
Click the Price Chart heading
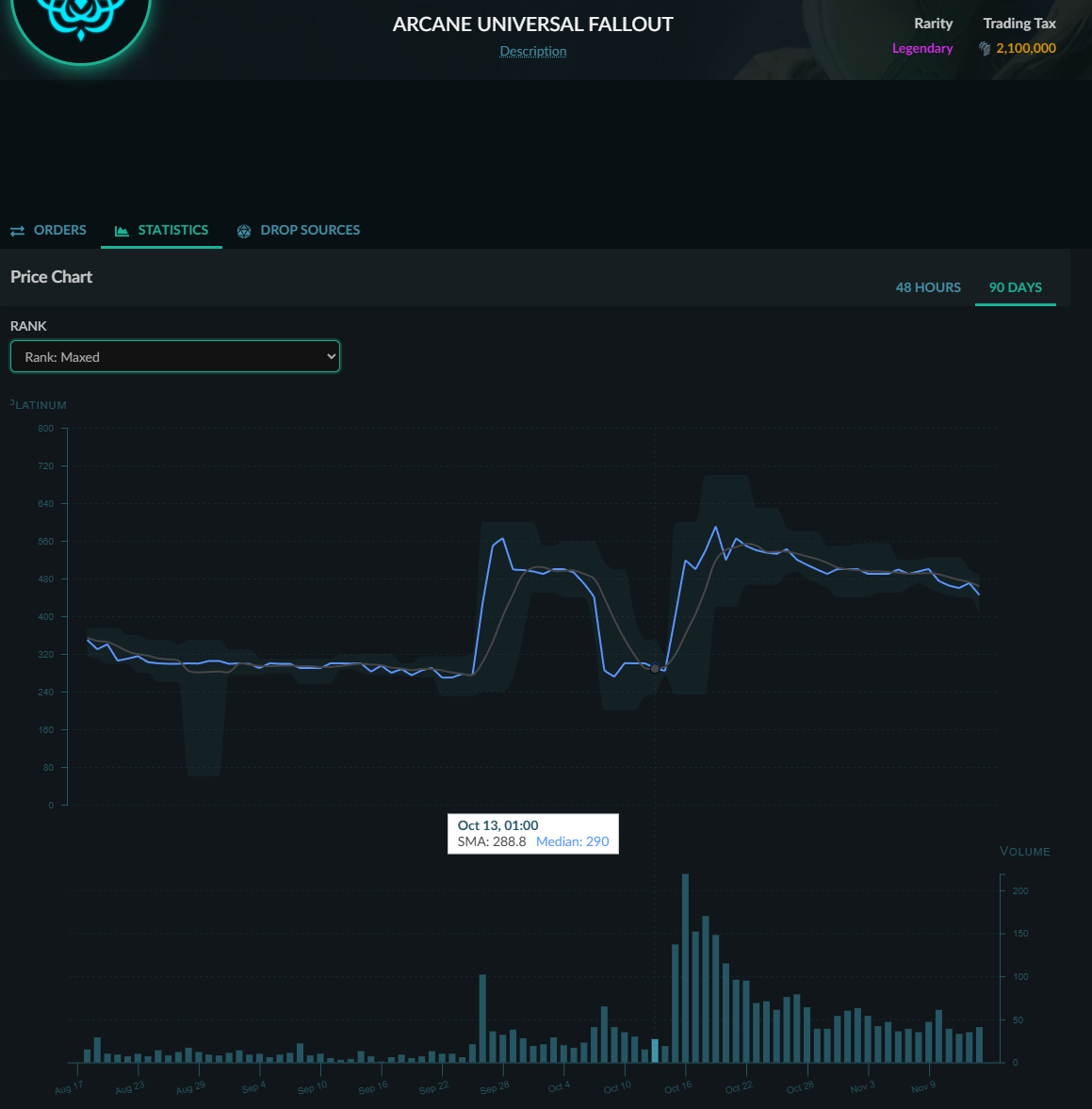[x=51, y=276]
